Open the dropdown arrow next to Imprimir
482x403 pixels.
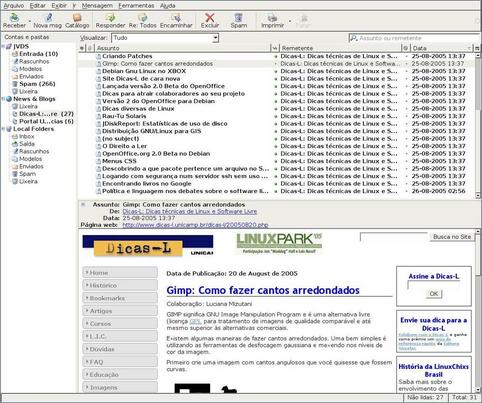click(290, 21)
